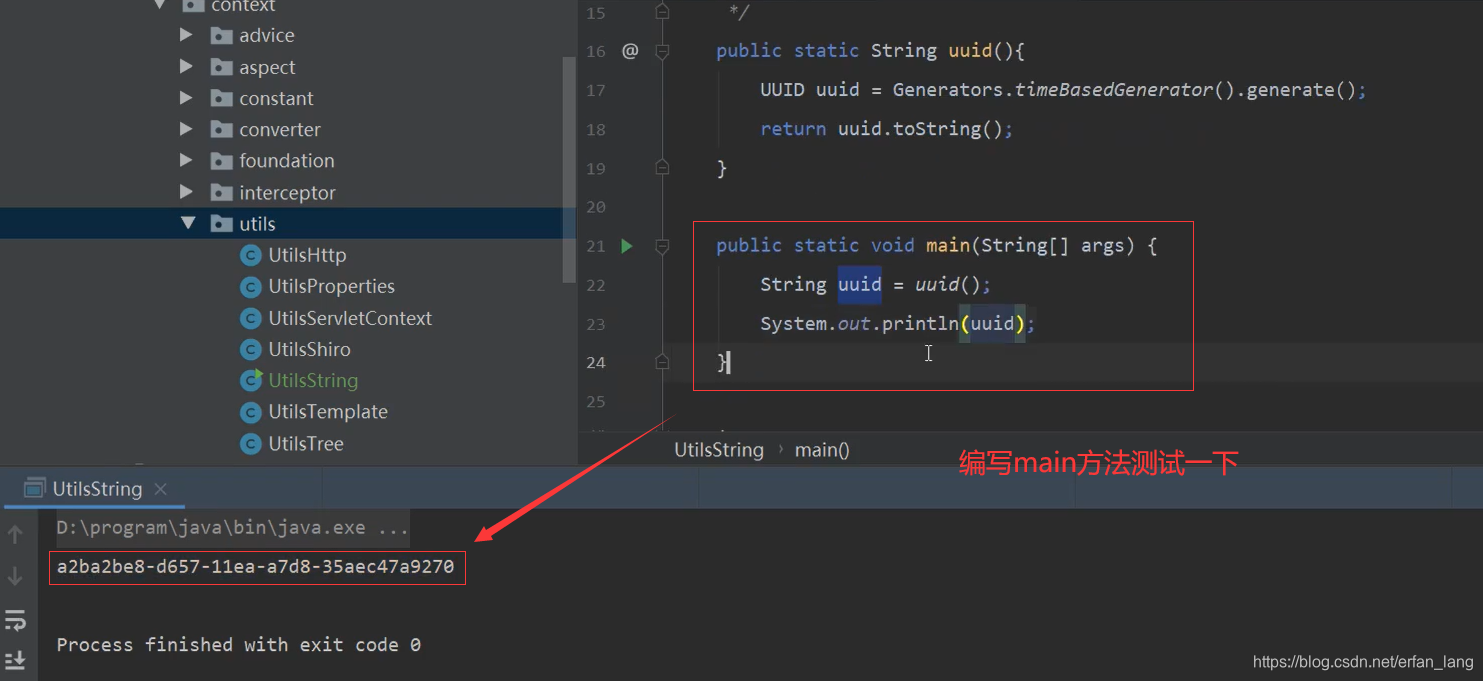The image size is (1483, 681).
Task: Open UtilsShiro in the project tree
Action: (x=309, y=349)
